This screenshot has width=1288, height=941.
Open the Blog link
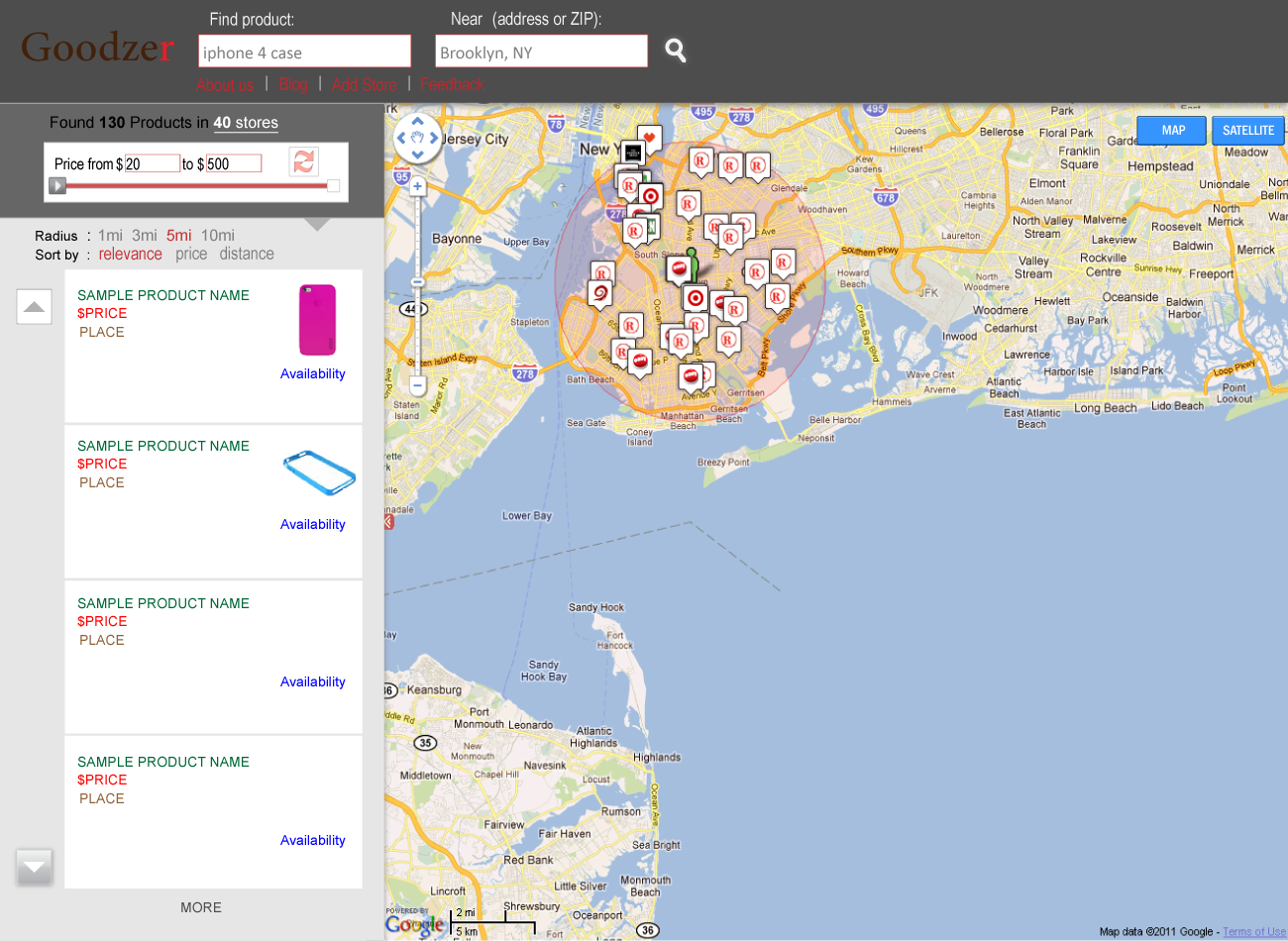coord(293,85)
